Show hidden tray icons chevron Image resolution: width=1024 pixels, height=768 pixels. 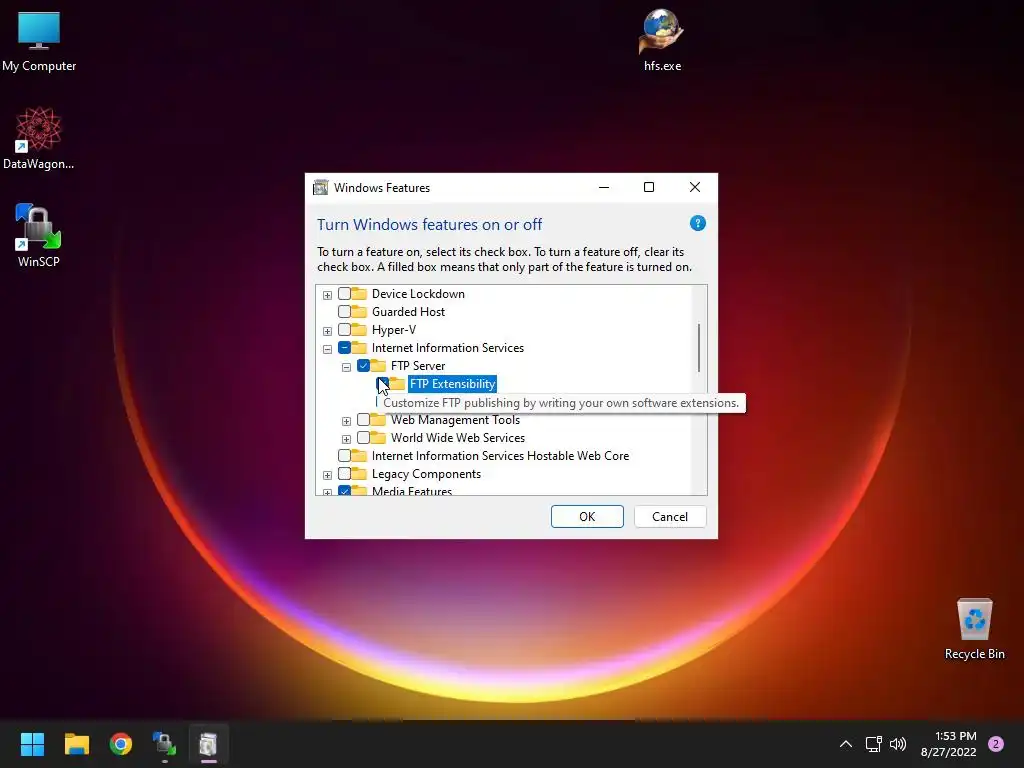click(x=846, y=744)
